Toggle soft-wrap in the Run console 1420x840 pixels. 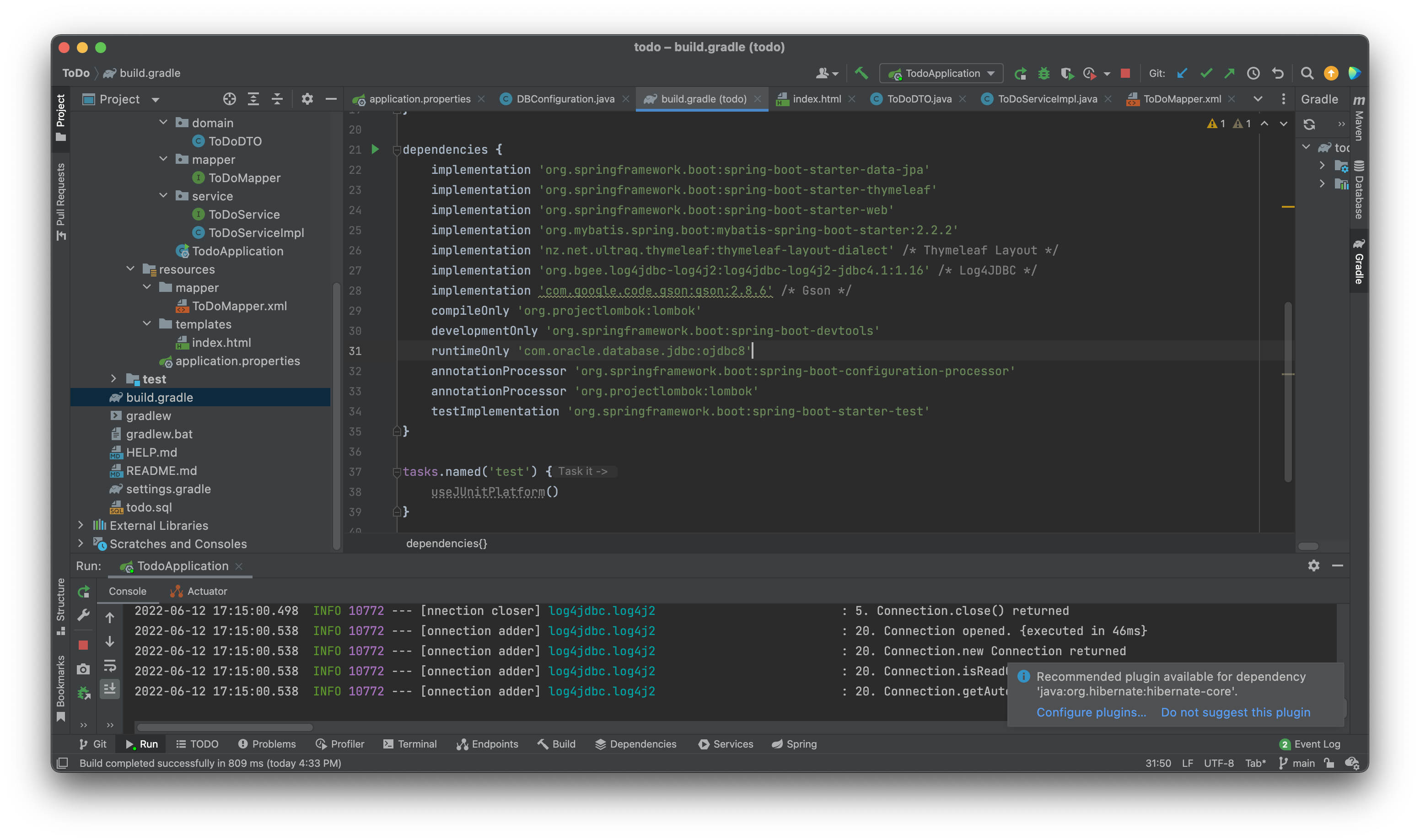tap(110, 666)
